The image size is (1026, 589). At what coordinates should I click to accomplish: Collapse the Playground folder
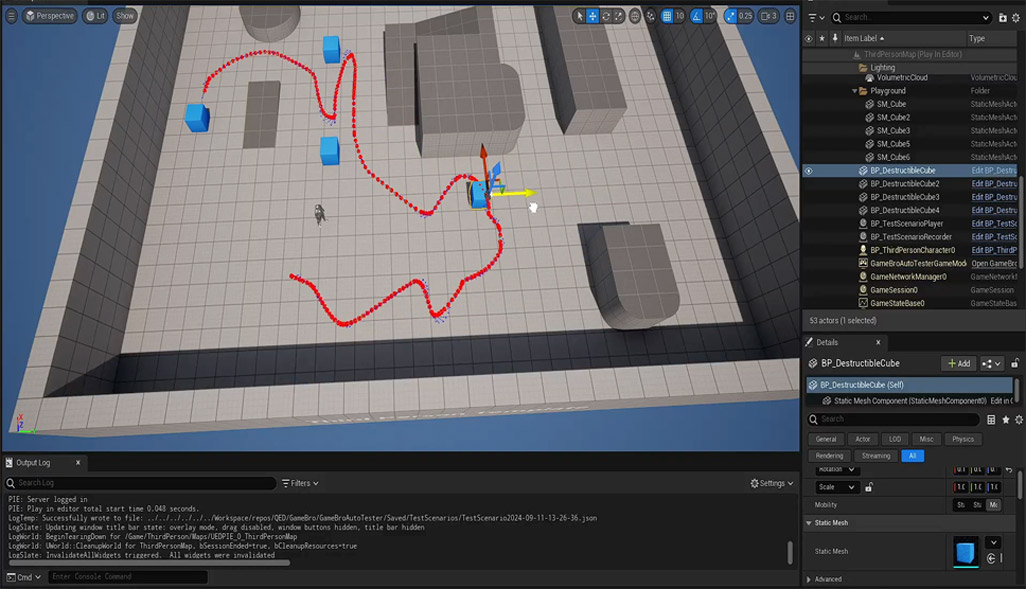pos(855,91)
